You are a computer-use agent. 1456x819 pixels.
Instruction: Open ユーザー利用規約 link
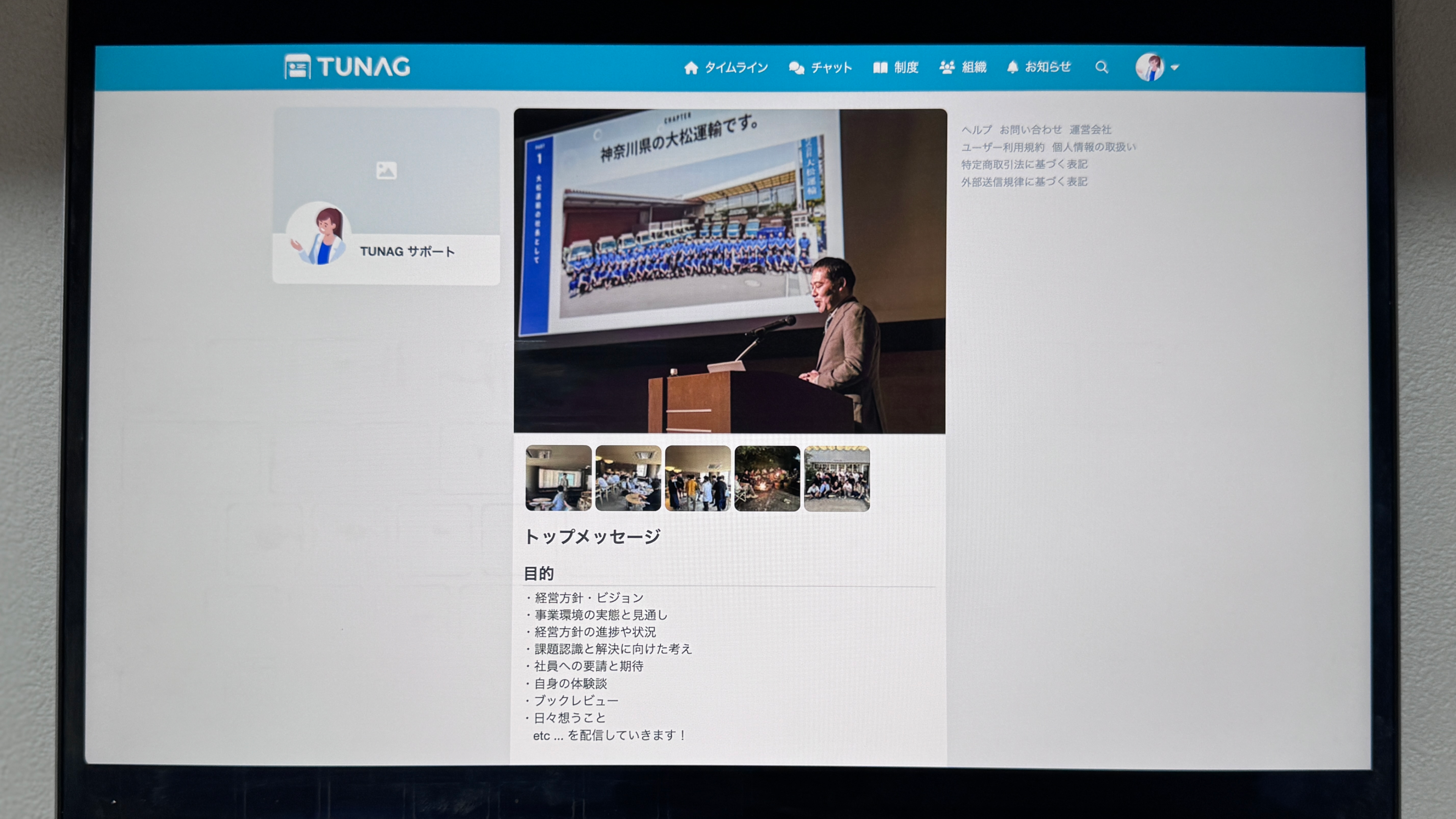tap(1003, 147)
